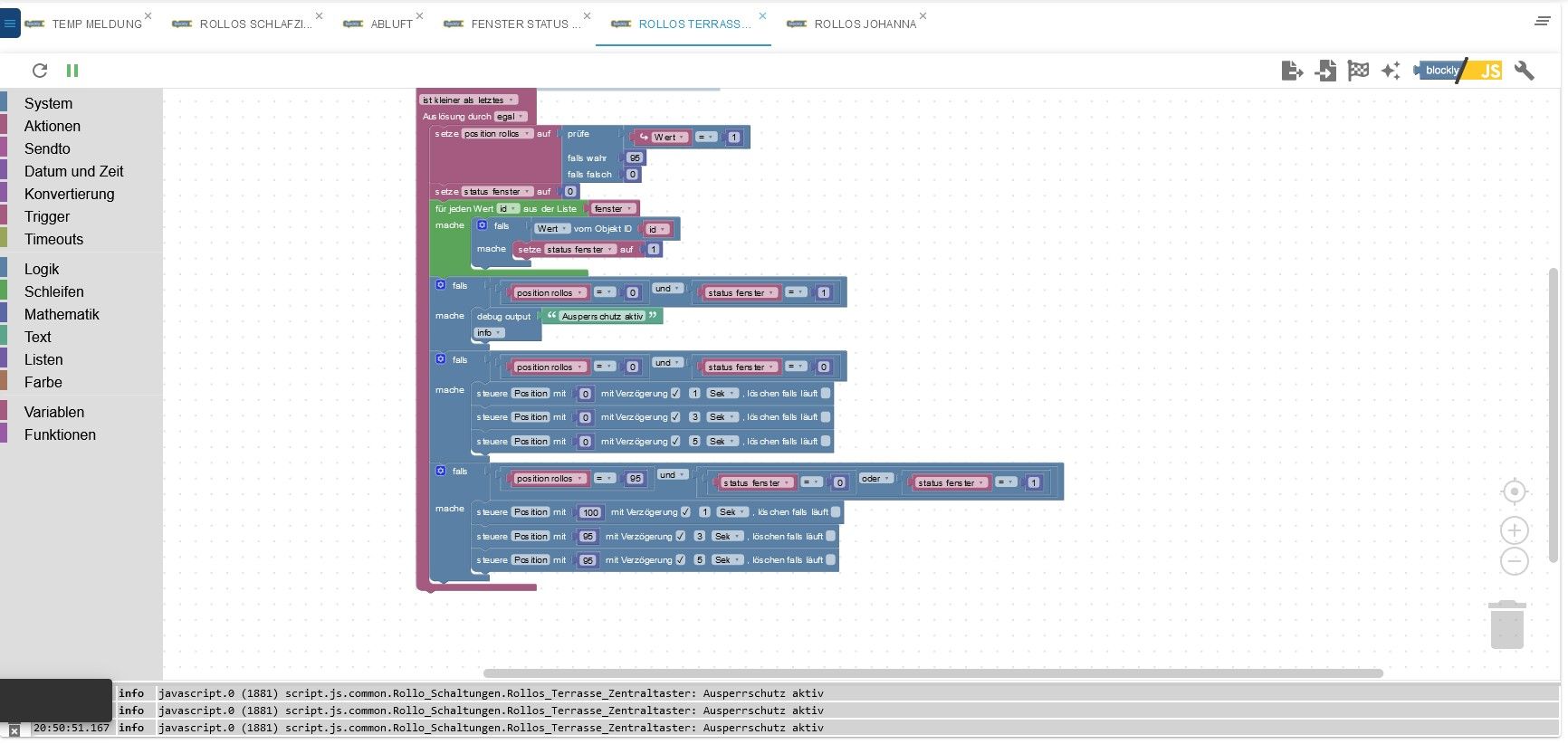Switch to ROLLOS JOHANNA tab
The height and width of the screenshot is (744, 1568).
pos(865,24)
